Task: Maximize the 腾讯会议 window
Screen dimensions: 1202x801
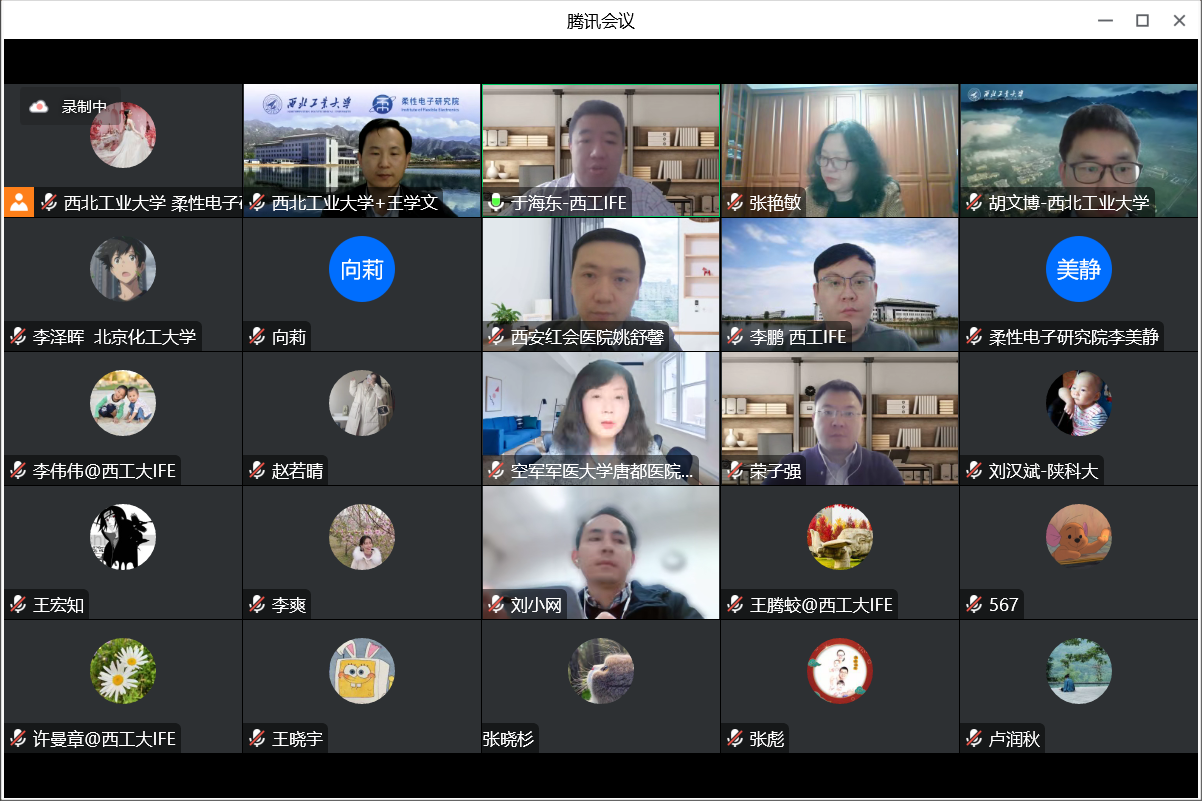Action: coord(1142,21)
